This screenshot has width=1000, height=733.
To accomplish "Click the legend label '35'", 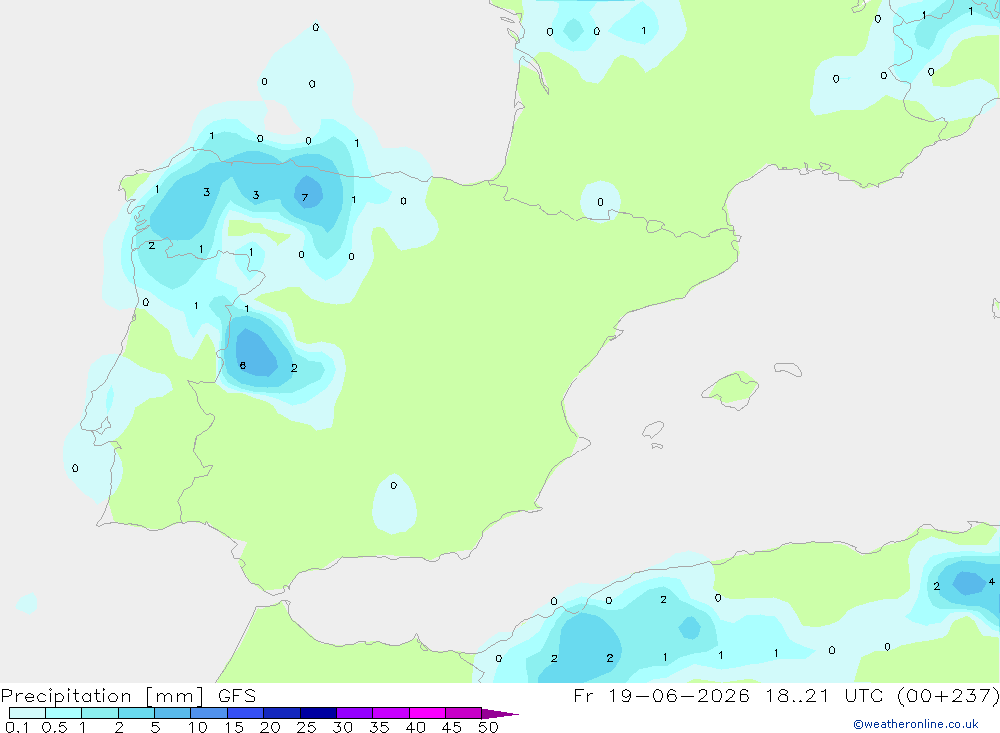I will (379, 727).
